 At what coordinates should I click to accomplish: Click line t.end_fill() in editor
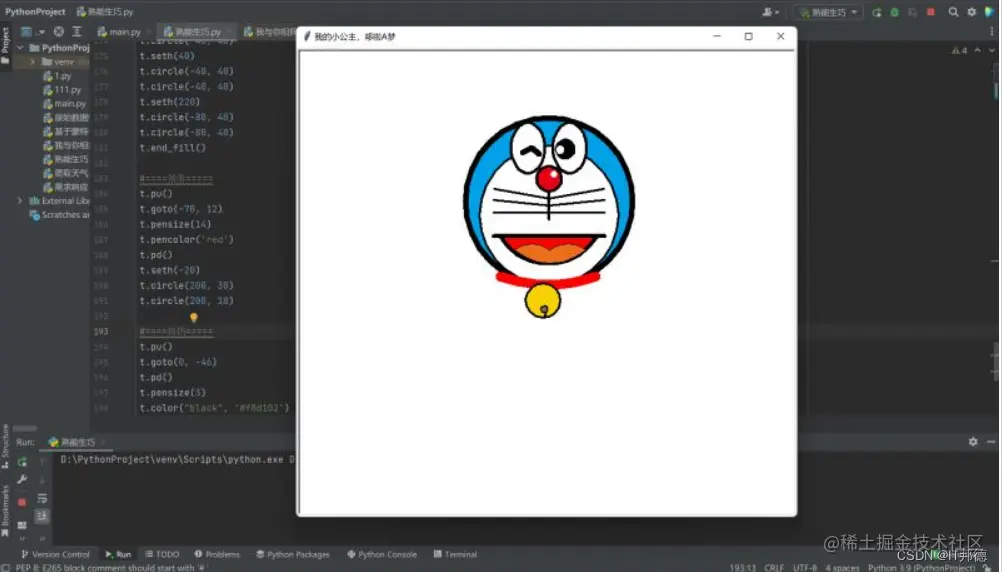point(172,148)
